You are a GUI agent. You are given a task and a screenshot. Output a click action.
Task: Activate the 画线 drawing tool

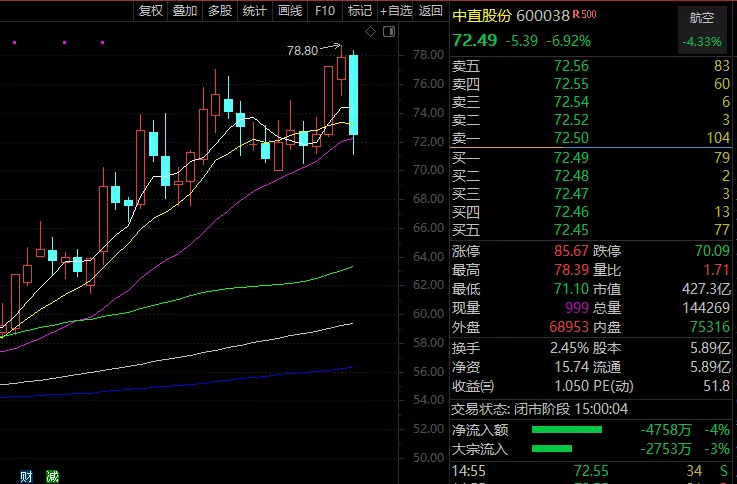coord(290,11)
